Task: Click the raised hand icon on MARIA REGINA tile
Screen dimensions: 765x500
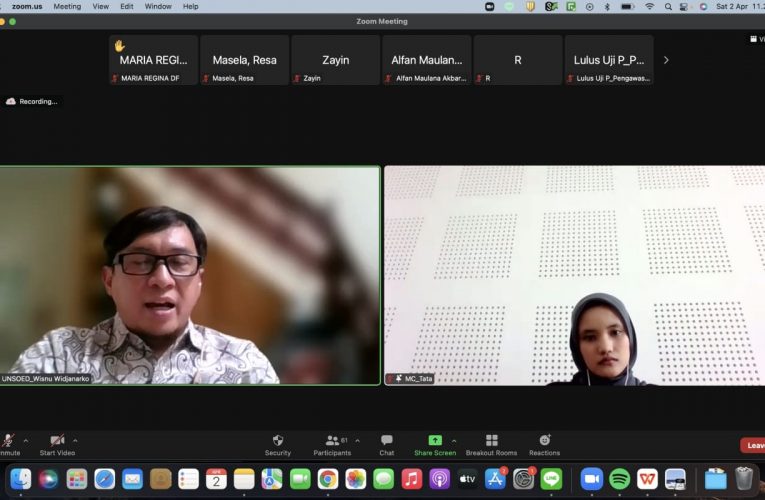Action: coord(120,46)
